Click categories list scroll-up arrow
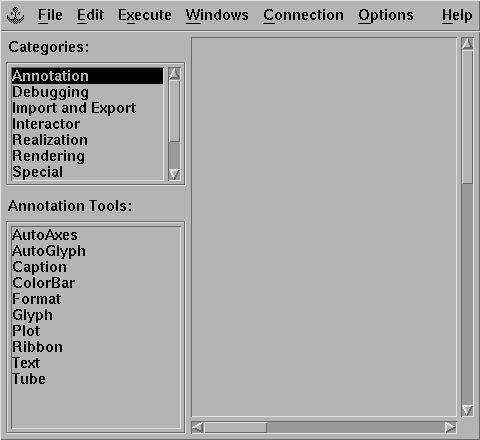The width and height of the screenshot is (480, 440). click(x=174, y=74)
